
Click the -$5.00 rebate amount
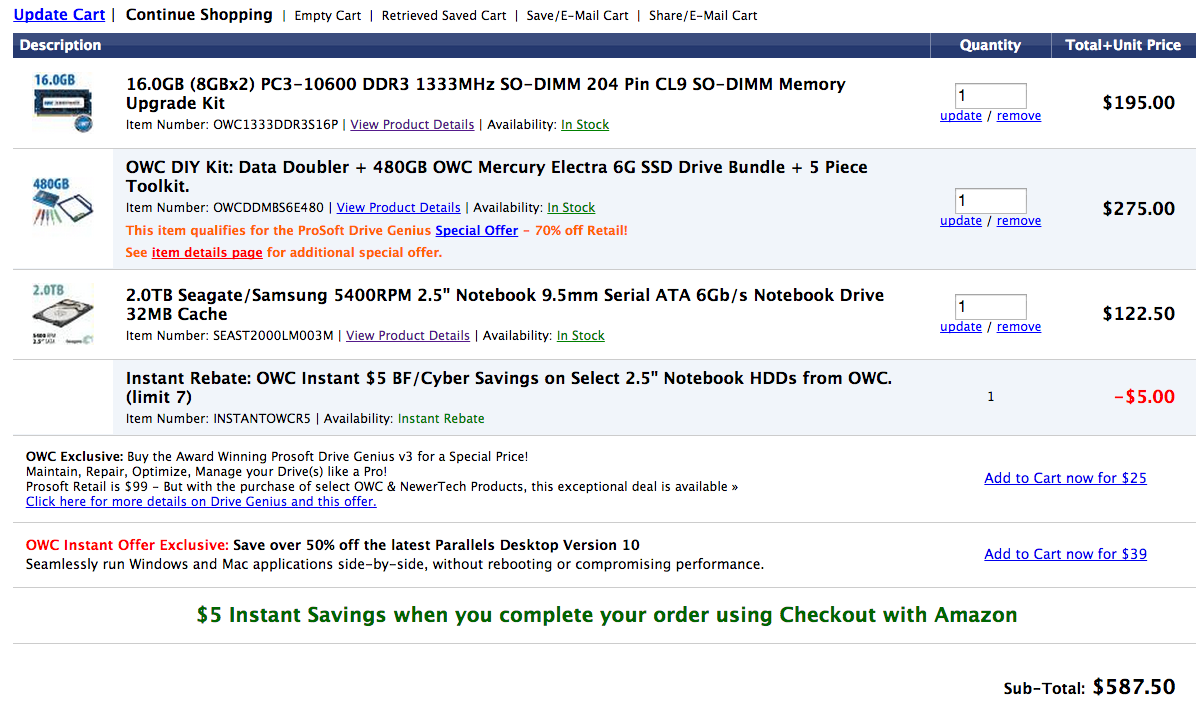(x=1144, y=397)
